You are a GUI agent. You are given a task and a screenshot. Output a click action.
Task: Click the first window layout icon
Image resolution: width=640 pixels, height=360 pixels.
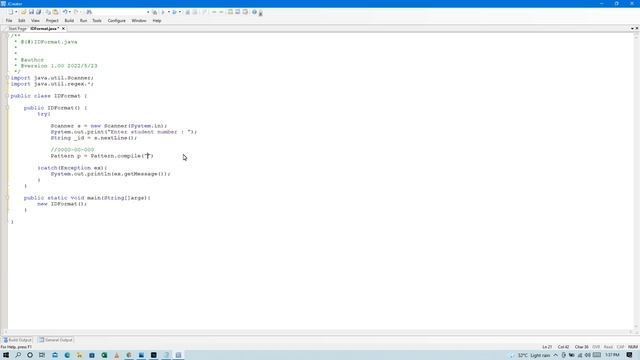point(230,12)
